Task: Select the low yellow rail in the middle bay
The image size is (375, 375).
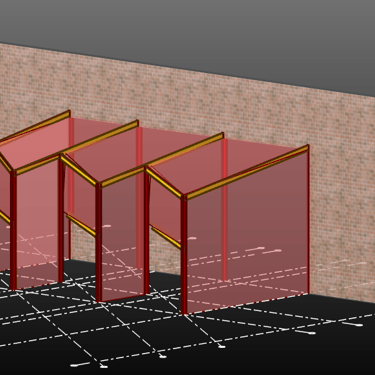Action: click(80, 225)
